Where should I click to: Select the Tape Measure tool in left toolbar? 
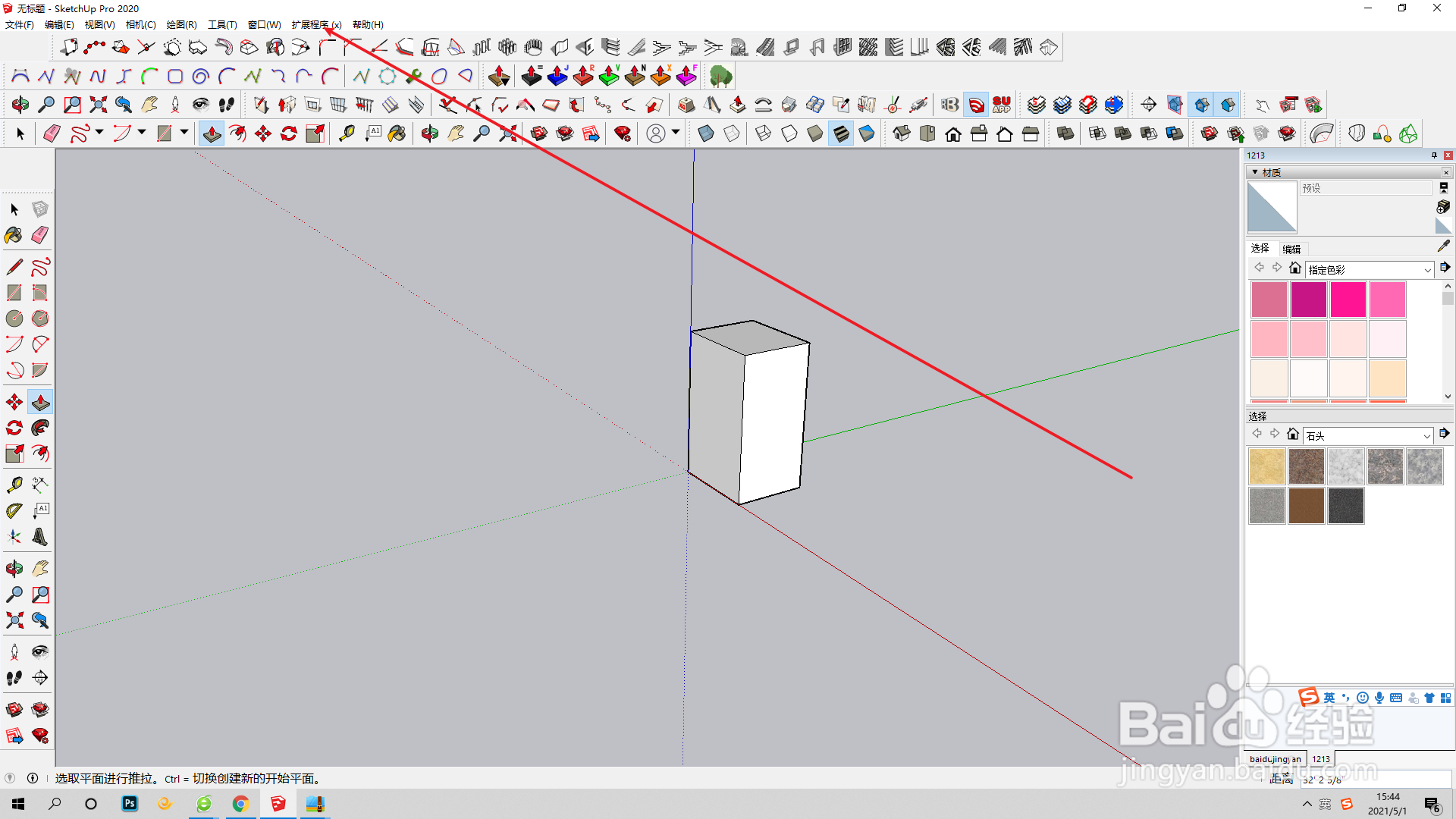click(14, 485)
